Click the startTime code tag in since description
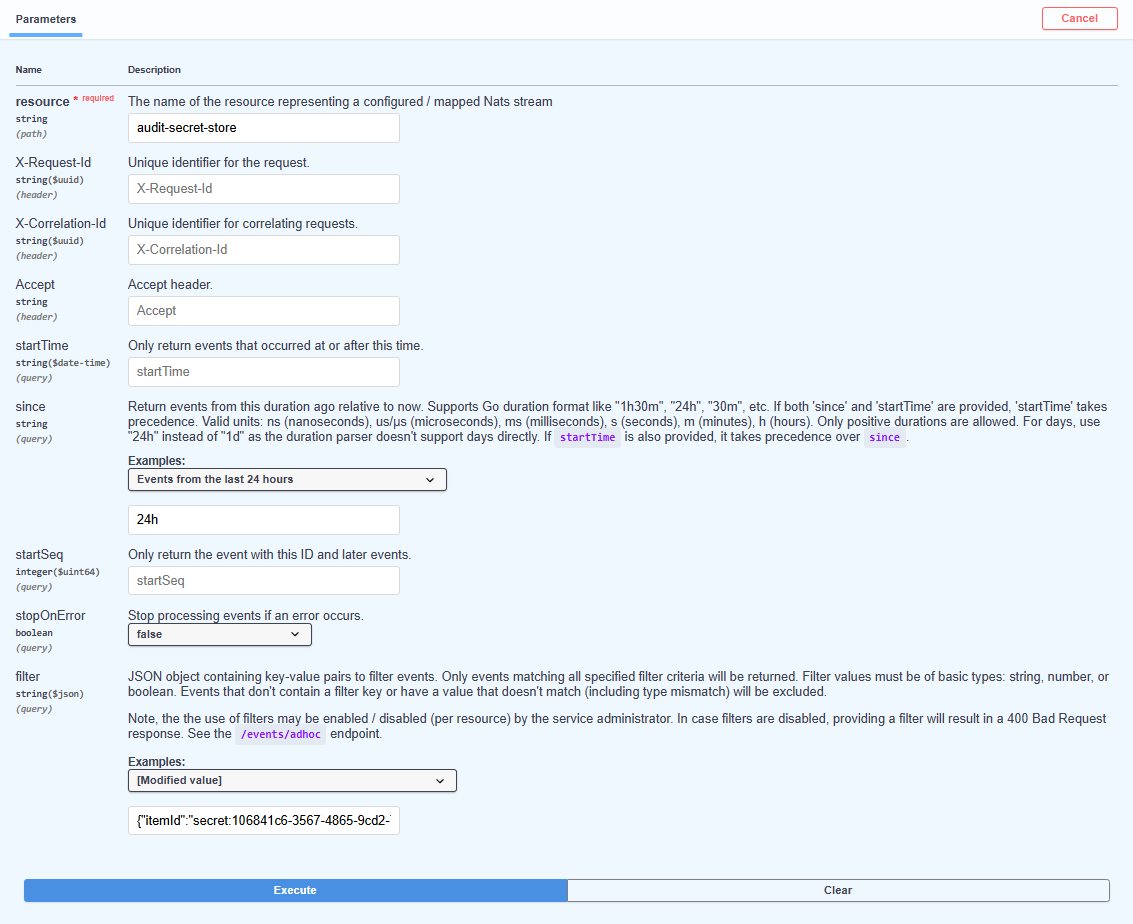The height and width of the screenshot is (924, 1133). coord(587,437)
